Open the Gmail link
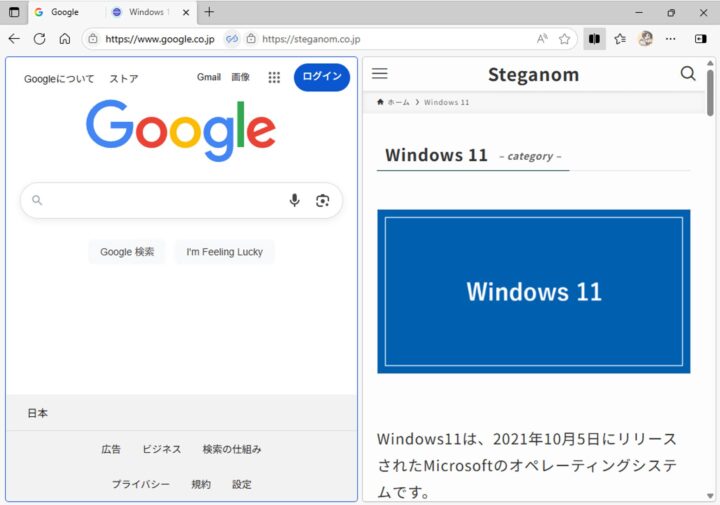The height and width of the screenshot is (505, 720). tap(209, 77)
